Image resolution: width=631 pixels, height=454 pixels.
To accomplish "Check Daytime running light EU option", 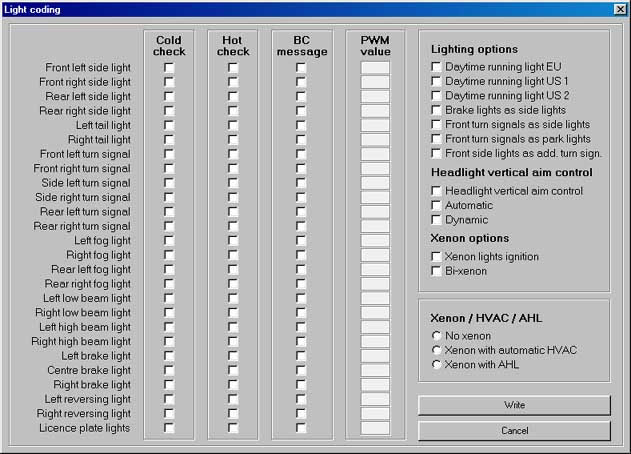I will 436,67.
